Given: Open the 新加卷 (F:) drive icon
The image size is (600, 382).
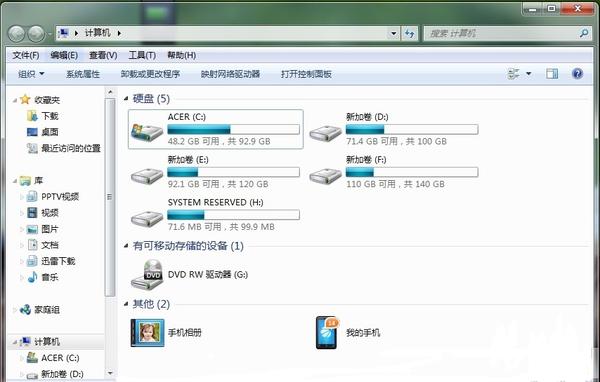Looking at the screenshot, I should pyautogui.click(x=325, y=176).
